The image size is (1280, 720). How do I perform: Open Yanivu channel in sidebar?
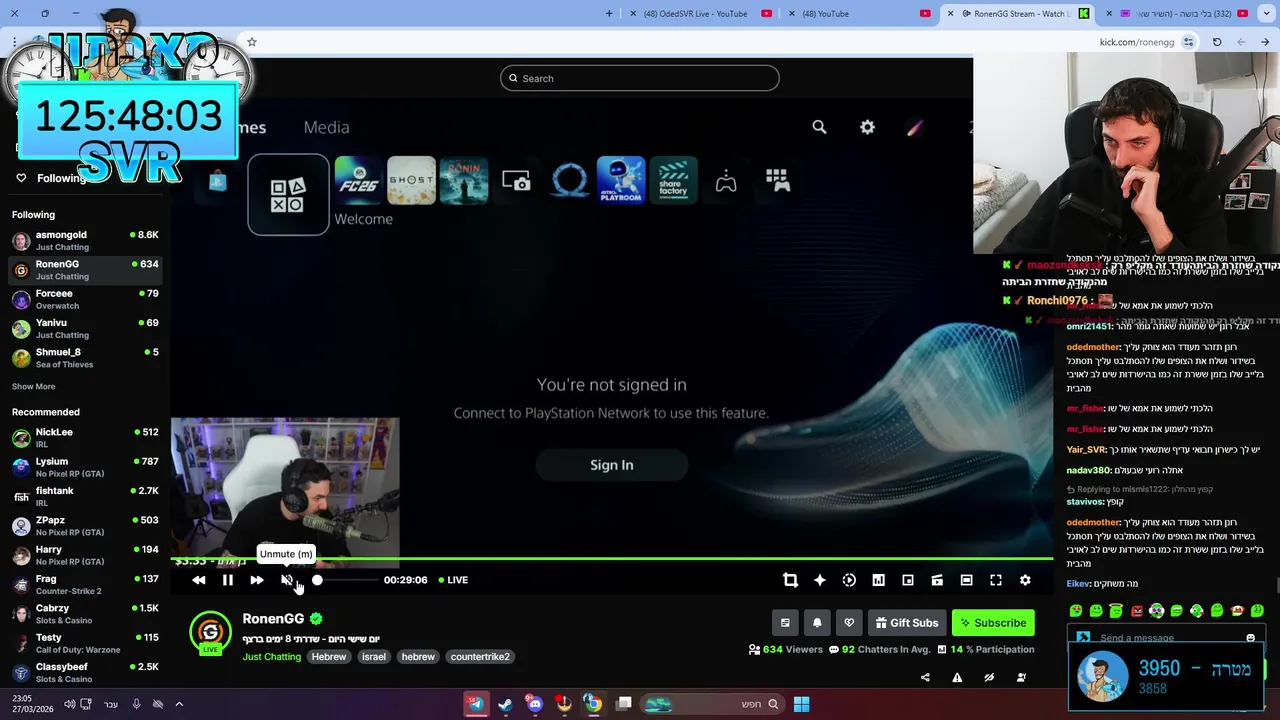pyautogui.click(x=85, y=329)
